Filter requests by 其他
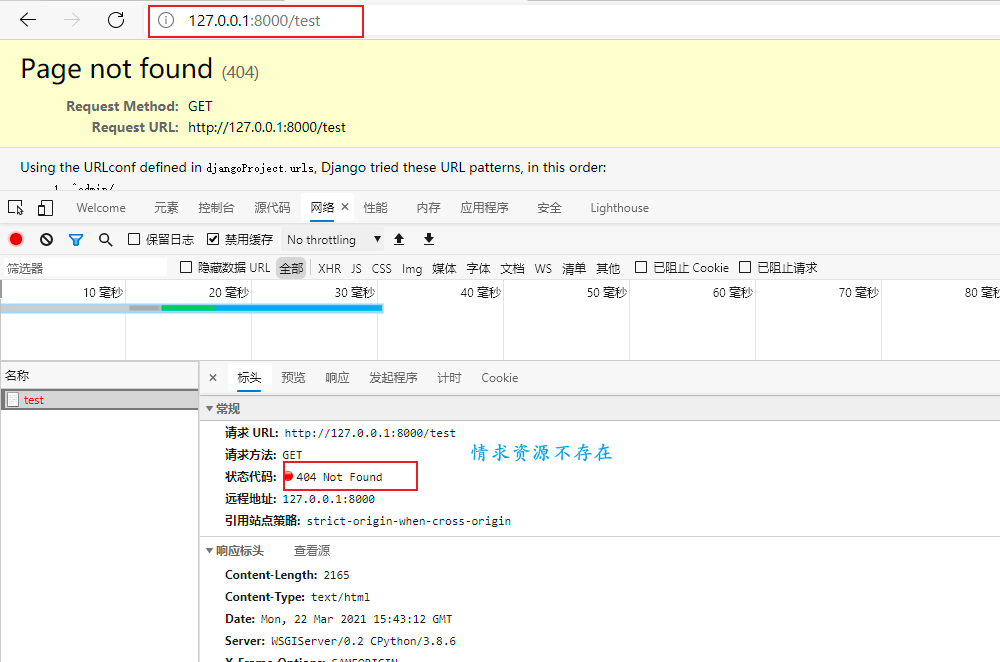 pos(608,268)
